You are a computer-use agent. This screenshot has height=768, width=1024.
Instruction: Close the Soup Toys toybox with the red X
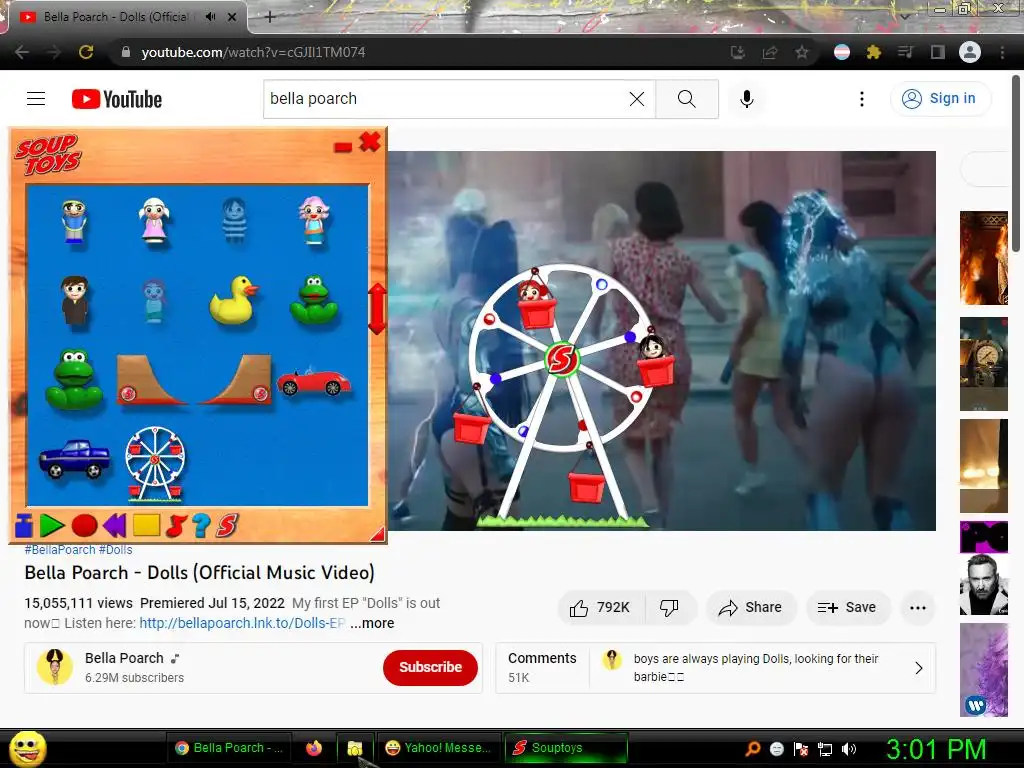(x=370, y=142)
